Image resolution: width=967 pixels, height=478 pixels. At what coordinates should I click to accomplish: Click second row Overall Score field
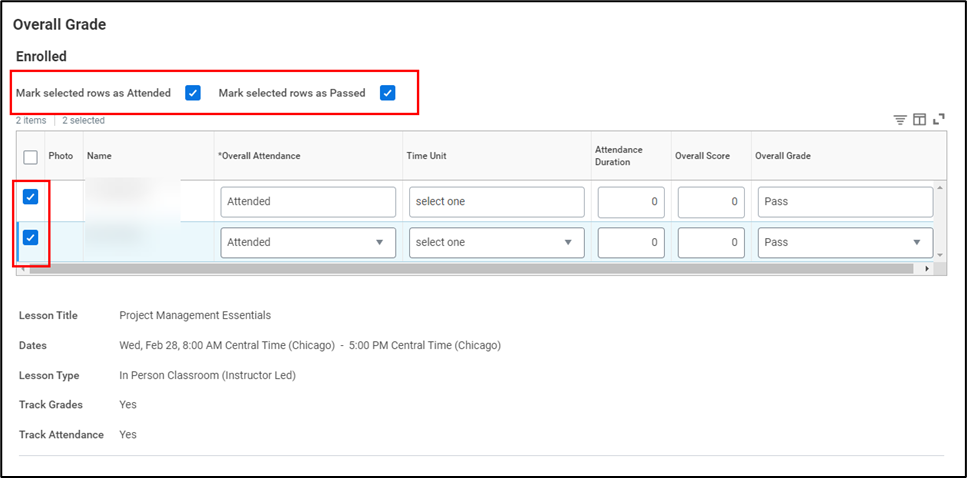coord(710,242)
